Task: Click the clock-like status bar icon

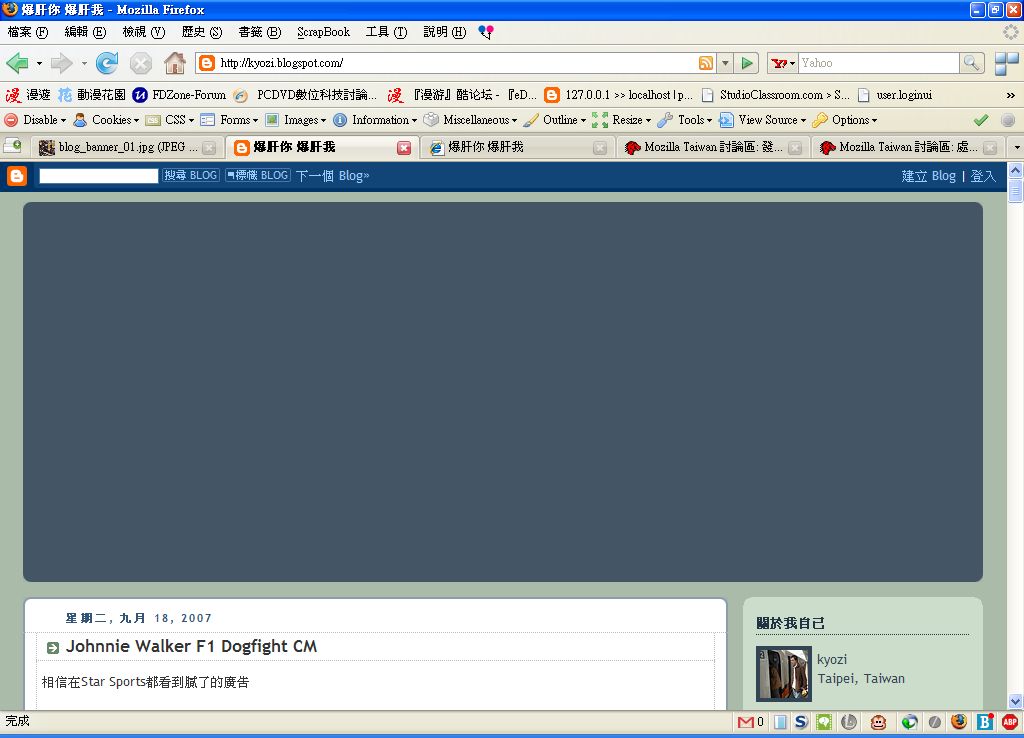Action: (x=848, y=722)
